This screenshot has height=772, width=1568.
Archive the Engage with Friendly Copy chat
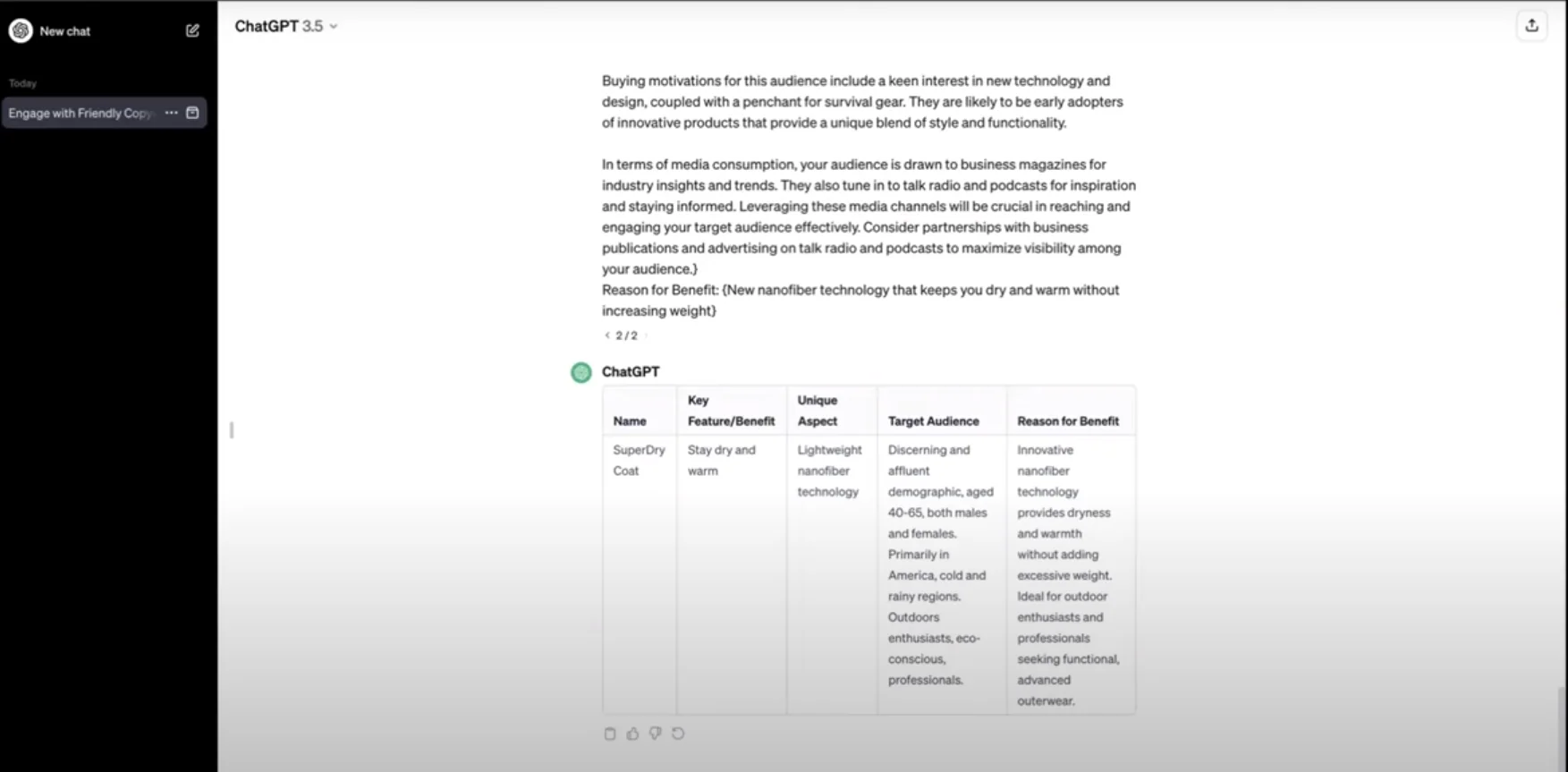pyautogui.click(x=192, y=113)
